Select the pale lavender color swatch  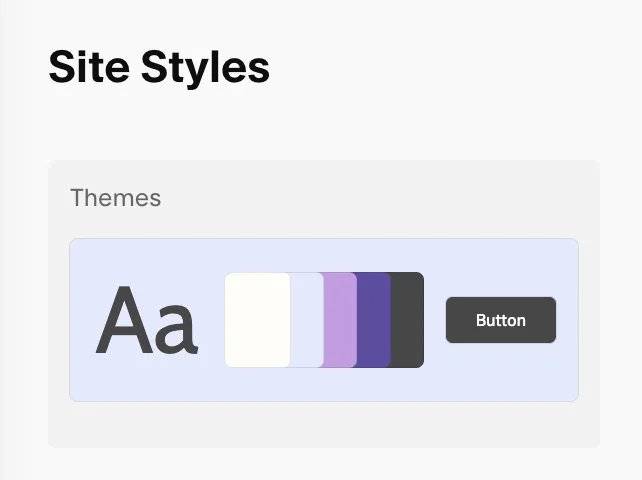(x=307, y=320)
